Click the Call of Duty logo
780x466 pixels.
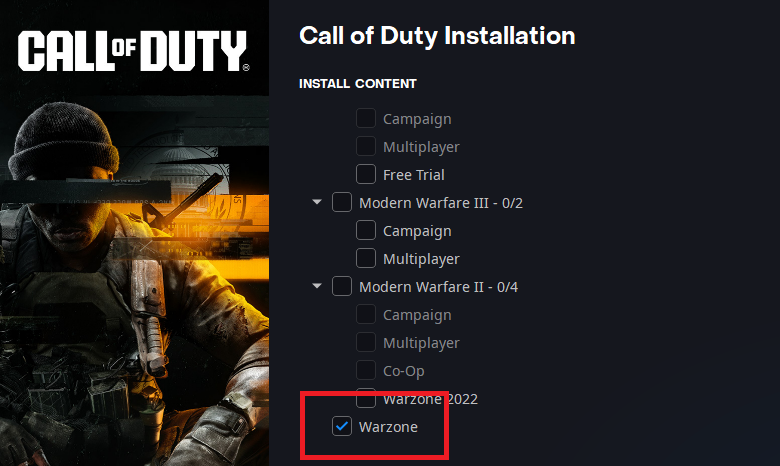133,51
